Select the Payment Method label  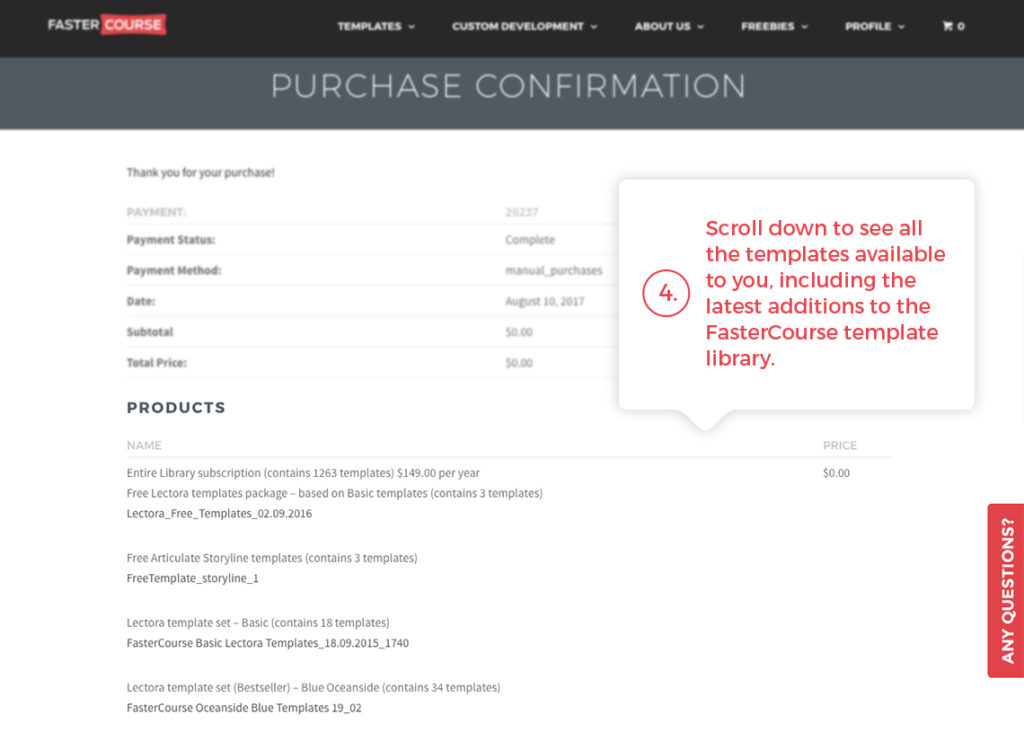pyautogui.click(x=174, y=270)
